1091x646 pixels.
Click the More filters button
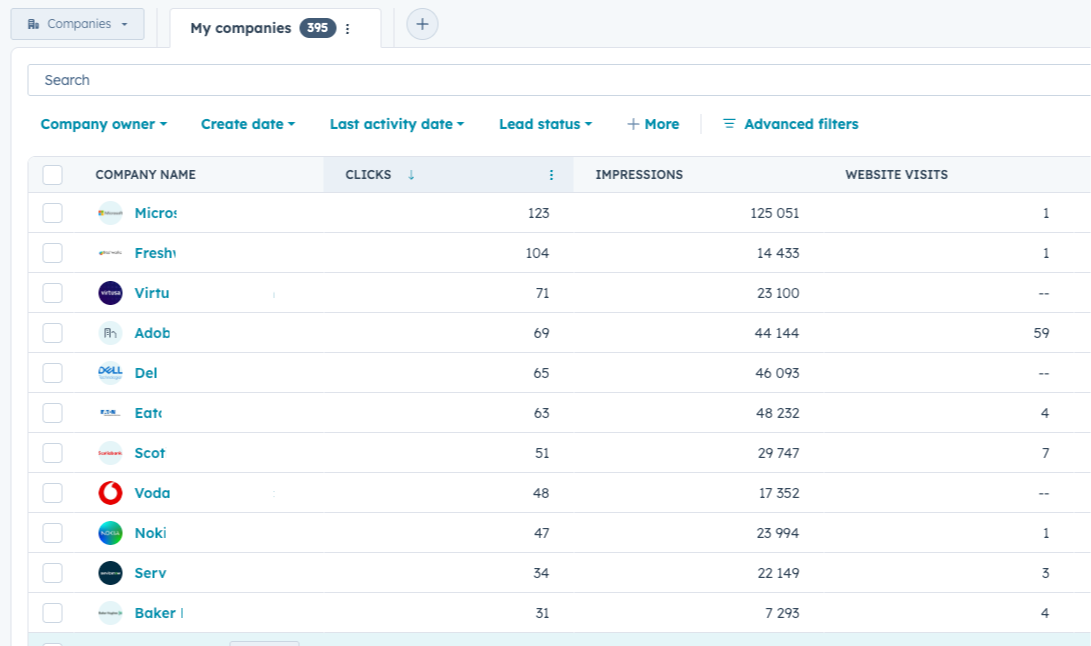tap(653, 124)
